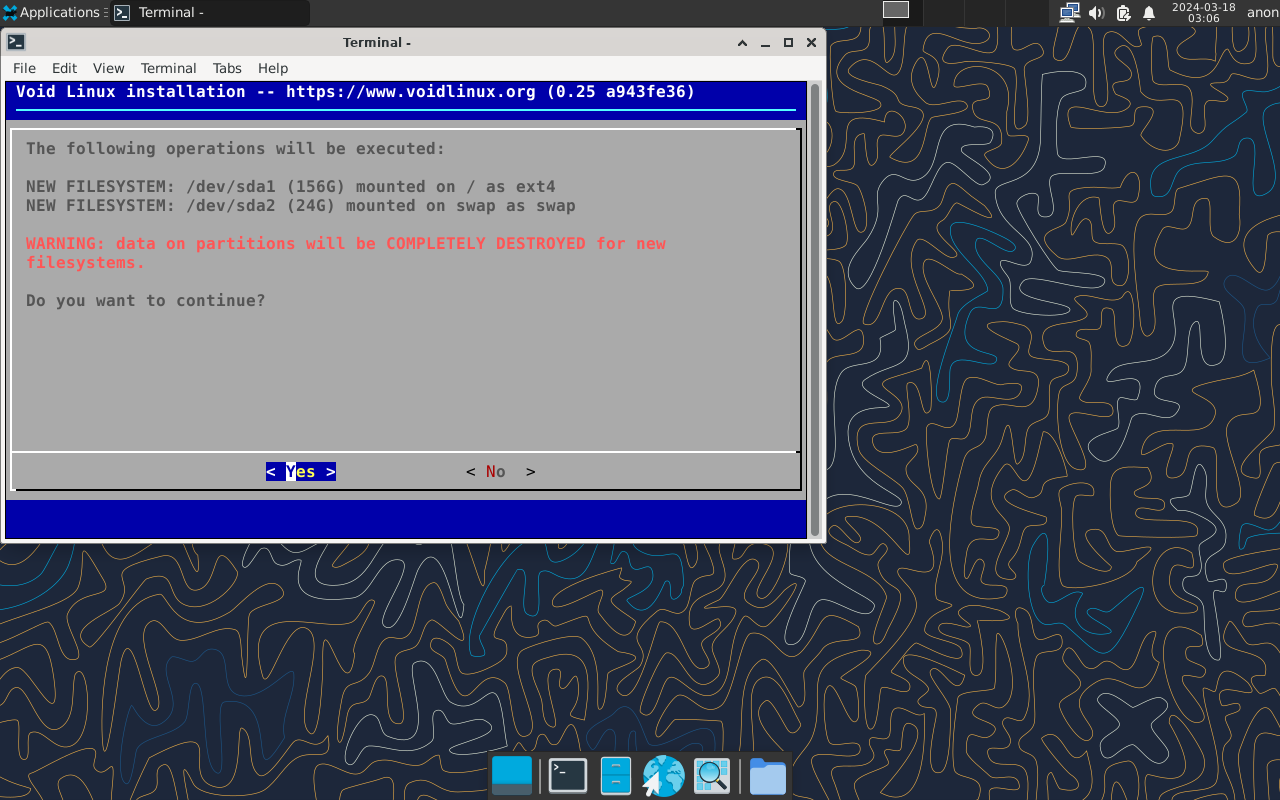1280x800 pixels.
Task: Click the Terminal vertical scrollbar
Action: [815, 310]
